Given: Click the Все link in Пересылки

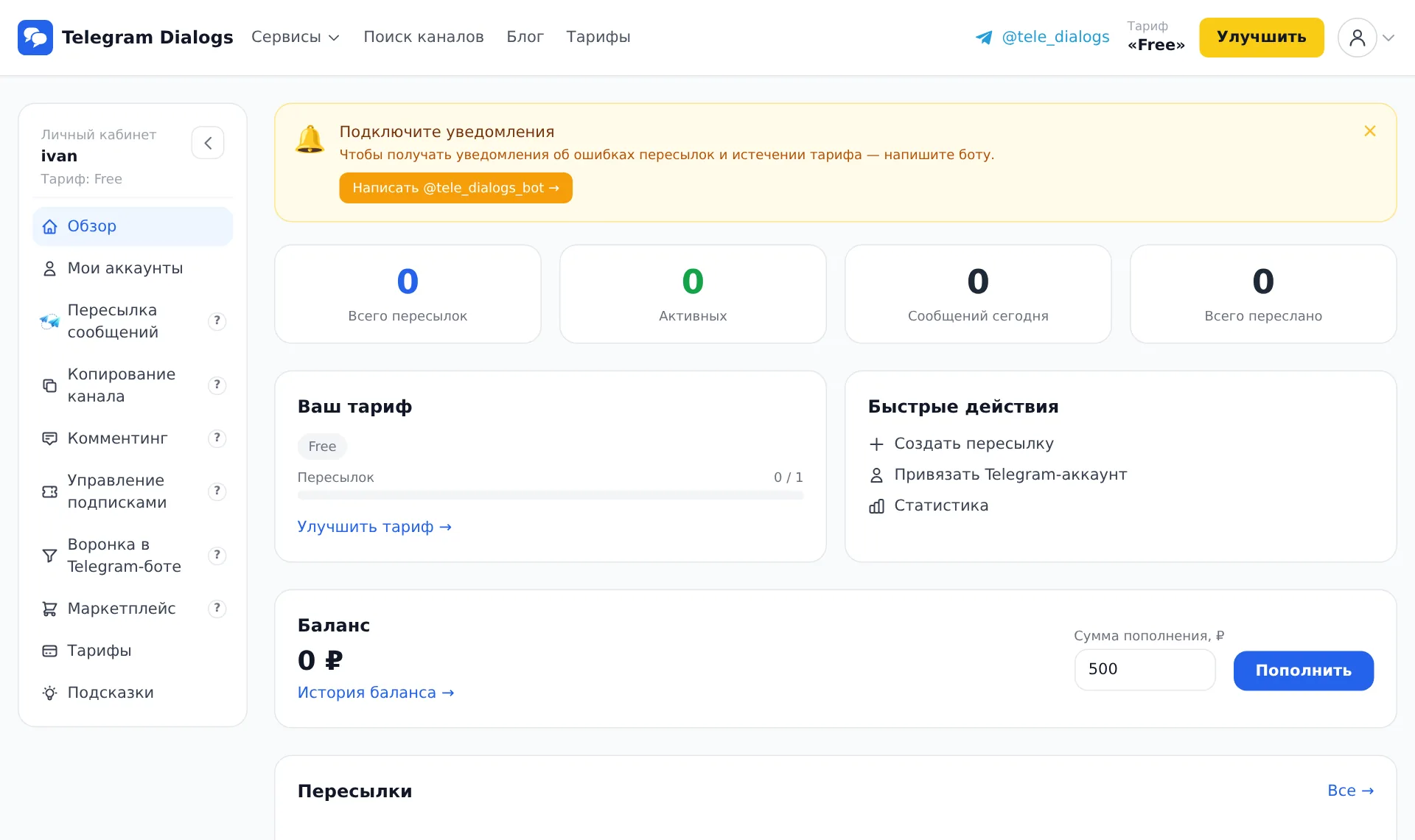Looking at the screenshot, I should 1350,791.
